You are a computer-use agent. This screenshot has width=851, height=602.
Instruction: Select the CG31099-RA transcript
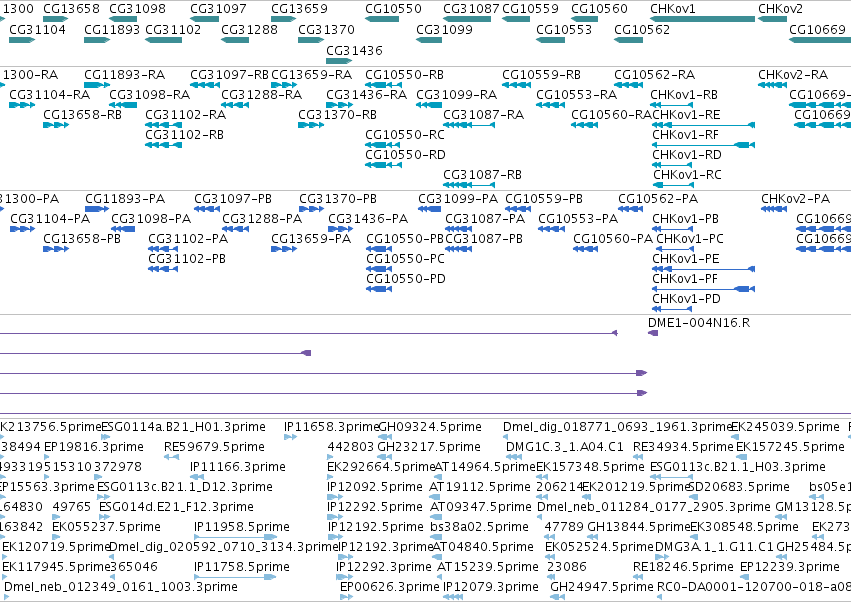point(429,105)
